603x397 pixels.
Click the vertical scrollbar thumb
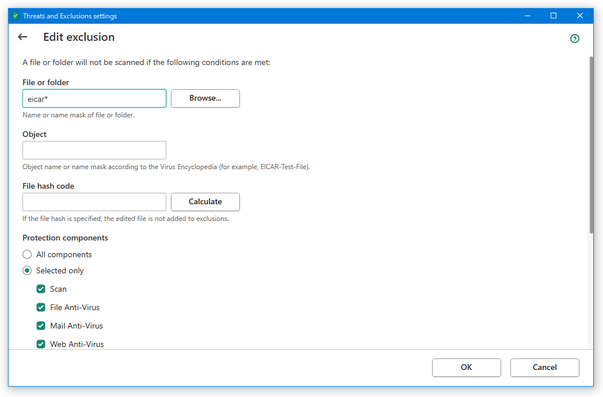point(591,145)
